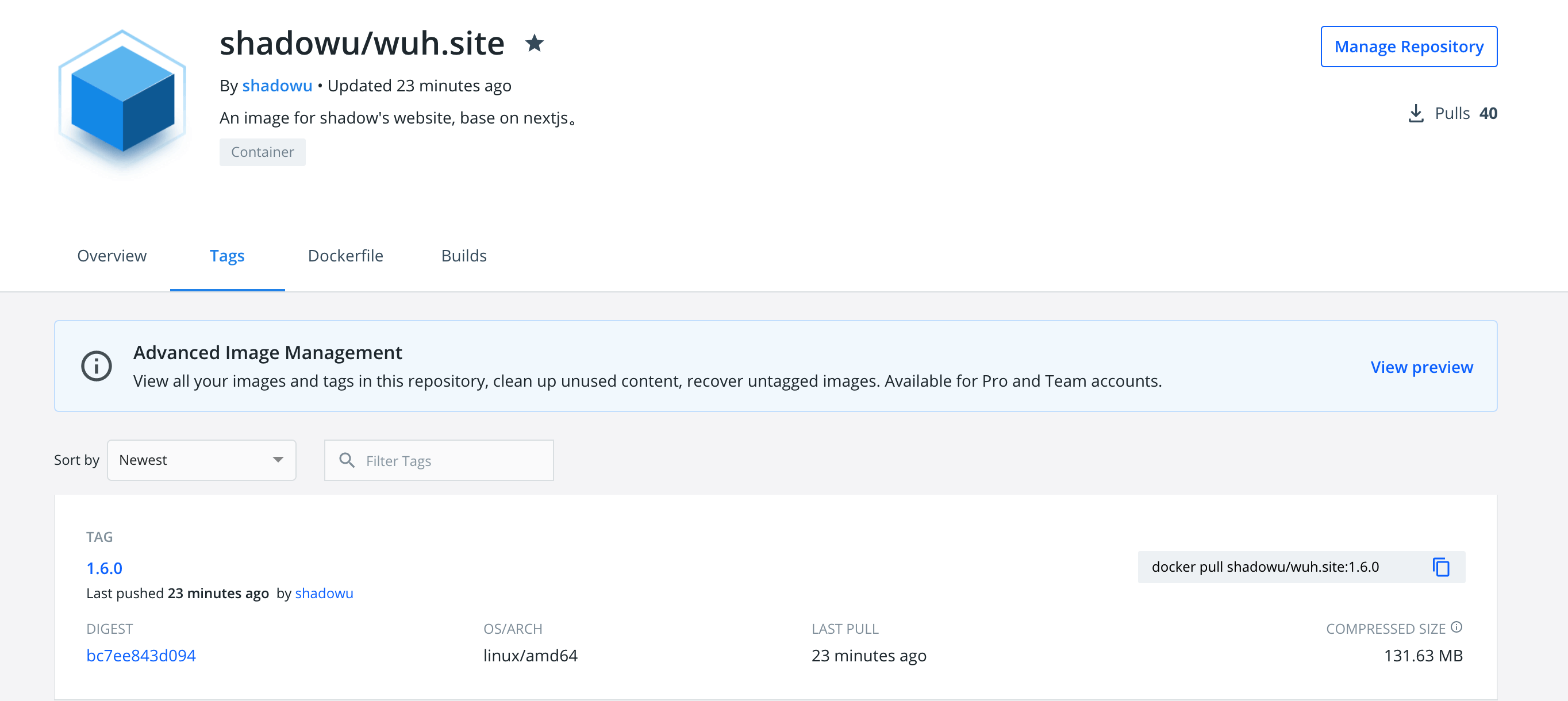Select the Tags tab
This screenshot has width=1568, height=701.
pyautogui.click(x=227, y=256)
